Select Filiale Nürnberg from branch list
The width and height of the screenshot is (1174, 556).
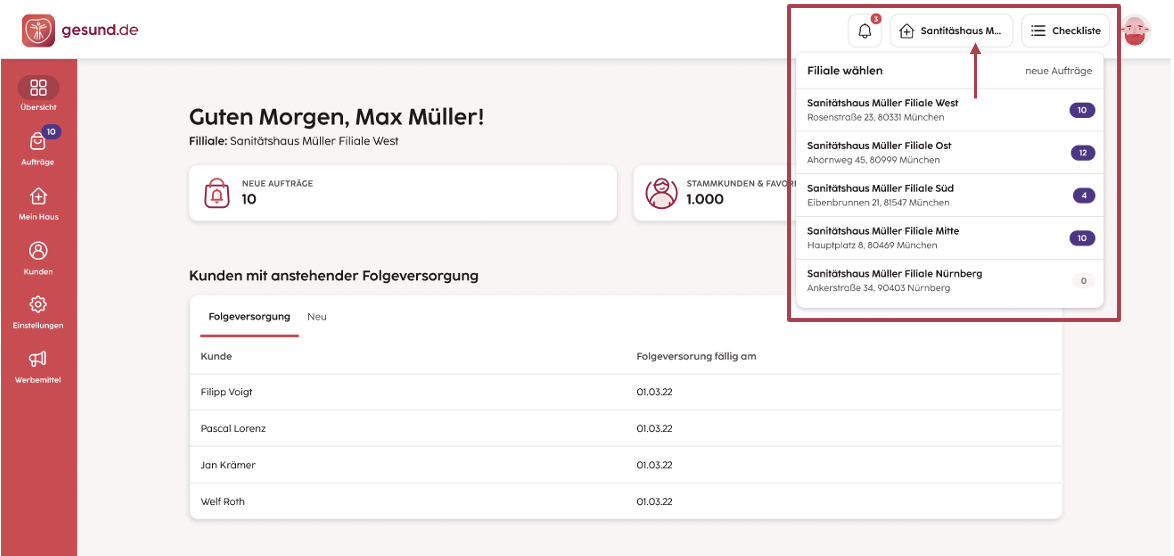click(x=949, y=281)
